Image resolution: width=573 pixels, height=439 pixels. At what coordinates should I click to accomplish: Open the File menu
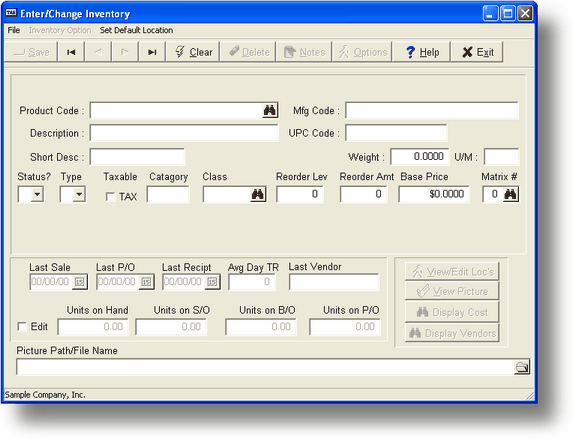[x=14, y=30]
